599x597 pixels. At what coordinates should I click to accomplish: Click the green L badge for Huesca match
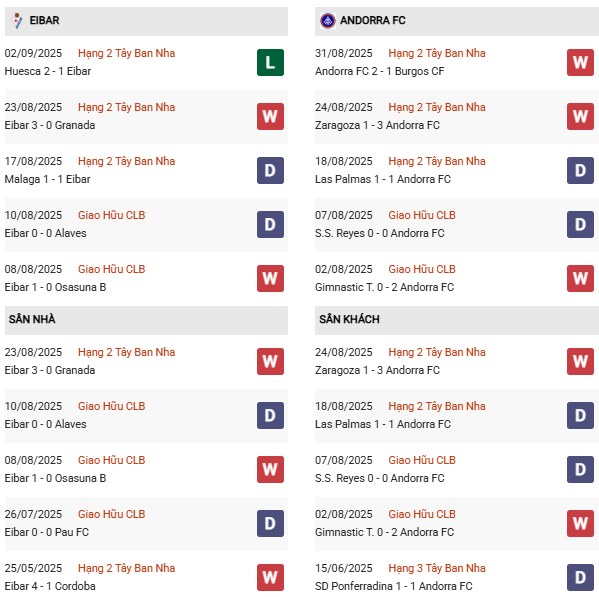coord(270,62)
